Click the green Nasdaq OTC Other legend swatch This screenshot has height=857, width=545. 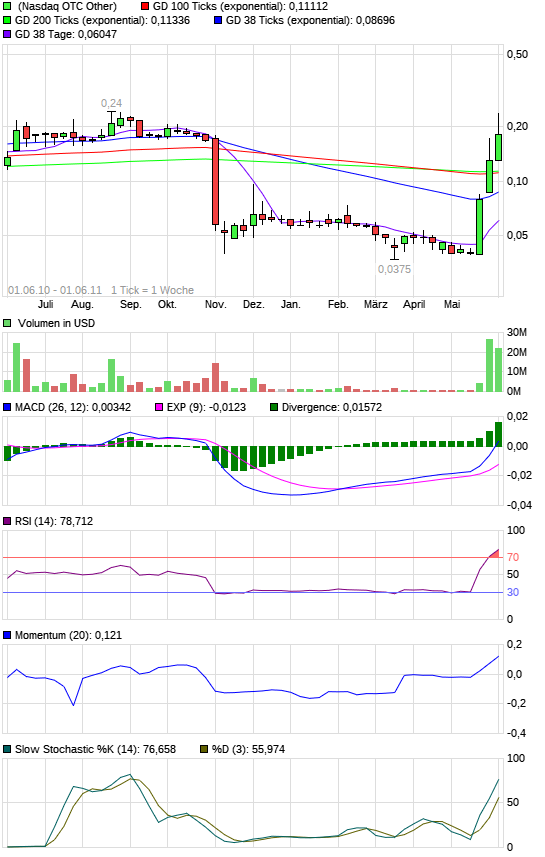point(7,7)
